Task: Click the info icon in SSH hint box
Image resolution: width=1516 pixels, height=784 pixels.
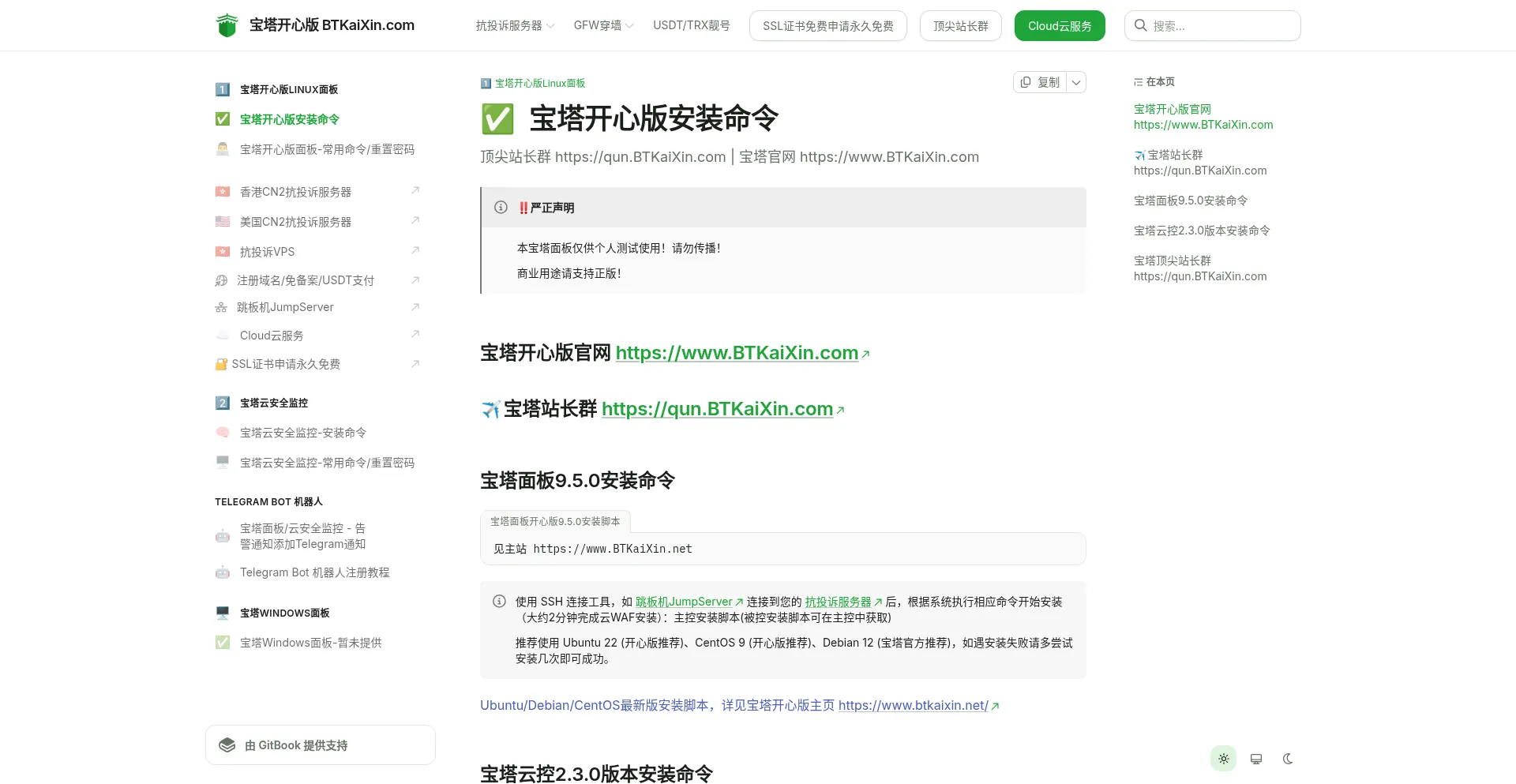Action: coord(499,602)
